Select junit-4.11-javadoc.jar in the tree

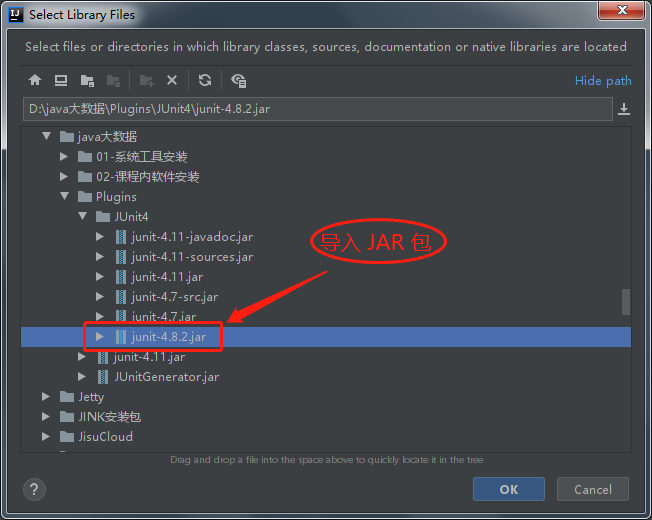(192, 237)
